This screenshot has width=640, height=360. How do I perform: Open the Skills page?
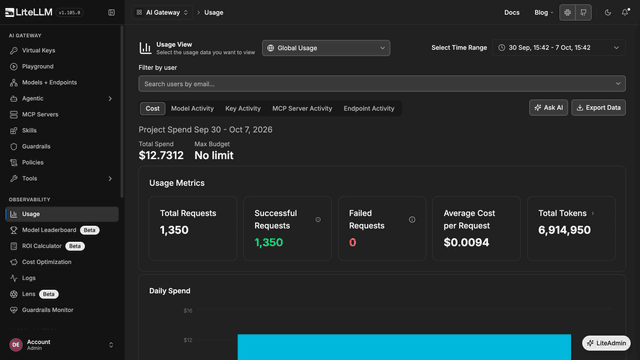tap(61, 131)
